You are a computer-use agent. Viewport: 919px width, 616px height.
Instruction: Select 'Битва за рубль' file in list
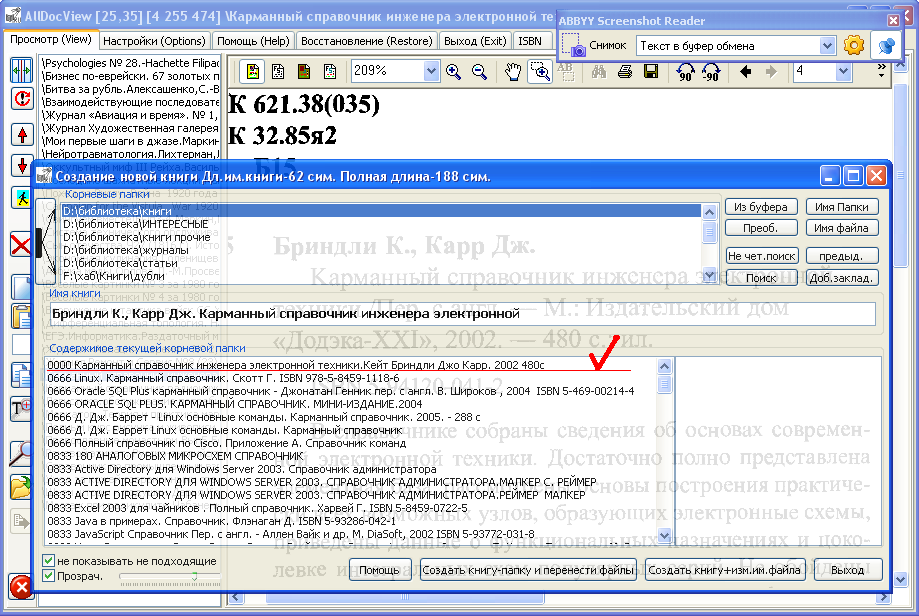(130, 89)
